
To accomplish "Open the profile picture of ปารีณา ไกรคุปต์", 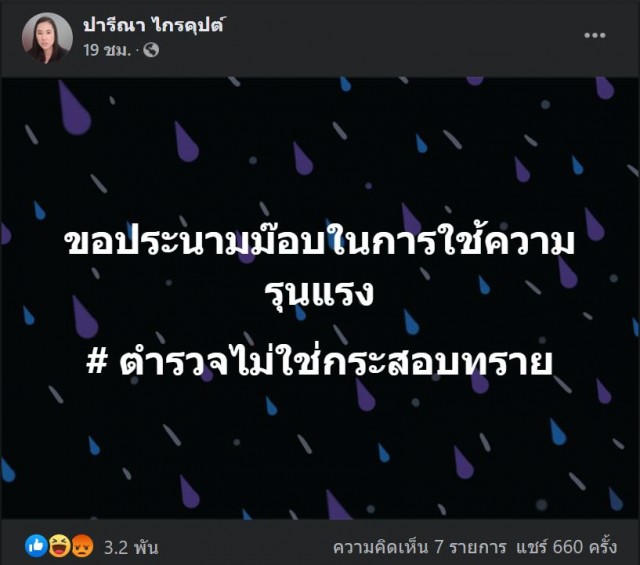I will coord(47,38).
